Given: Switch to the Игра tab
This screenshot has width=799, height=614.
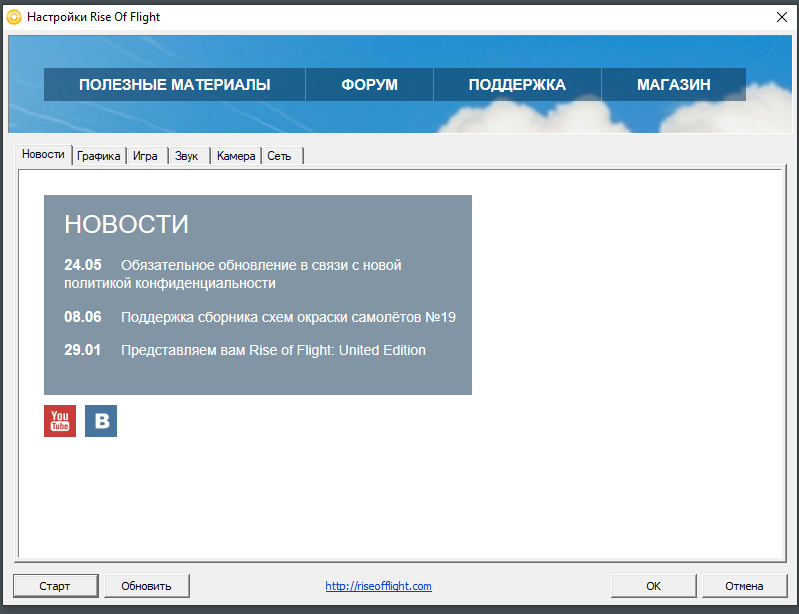Looking at the screenshot, I should pyautogui.click(x=145, y=156).
